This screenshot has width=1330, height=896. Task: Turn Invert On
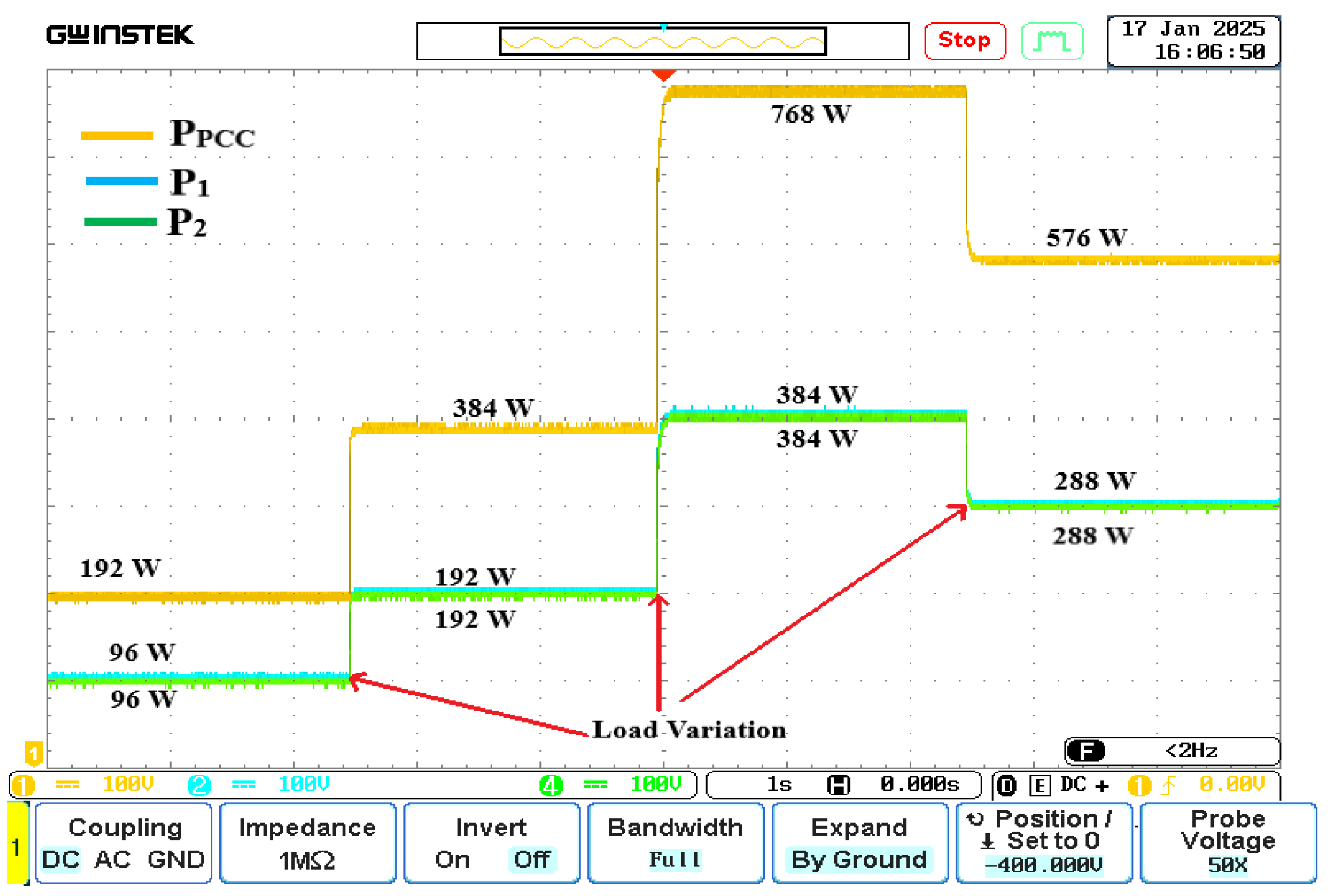[452, 859]
